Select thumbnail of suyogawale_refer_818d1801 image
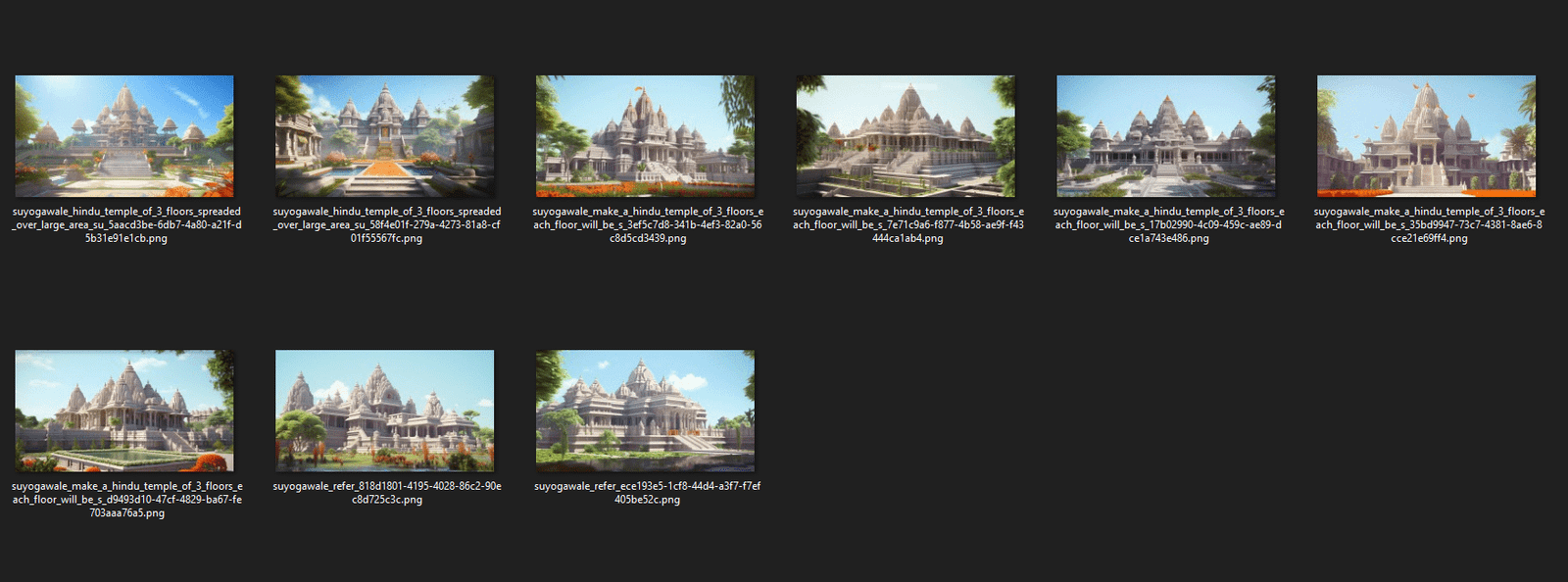The height and width of the screenshot is (582, 1568). pos(385,411)
